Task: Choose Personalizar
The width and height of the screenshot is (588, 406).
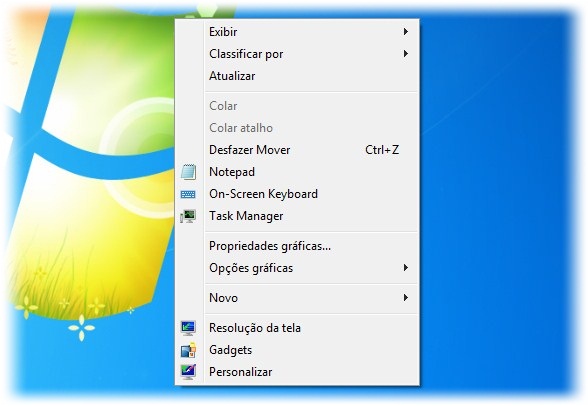Action: coord(297,372)
